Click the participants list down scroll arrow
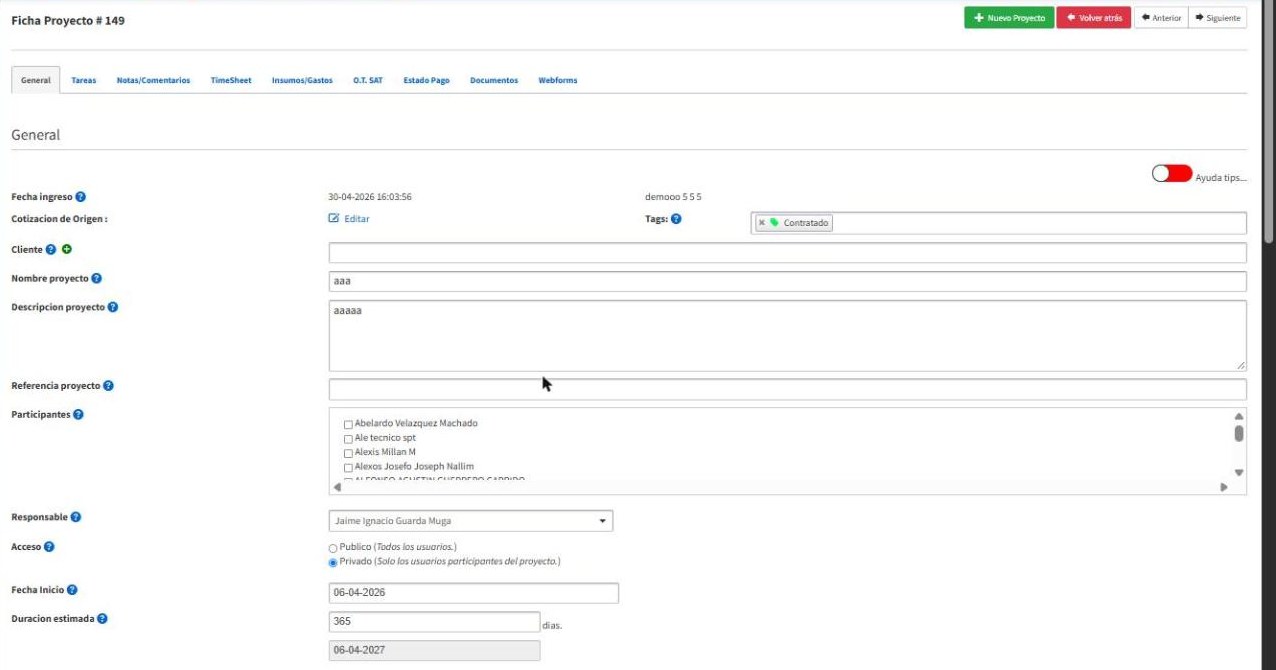The width and height of the screenshot is (1276, 670). coord(1239,473)
